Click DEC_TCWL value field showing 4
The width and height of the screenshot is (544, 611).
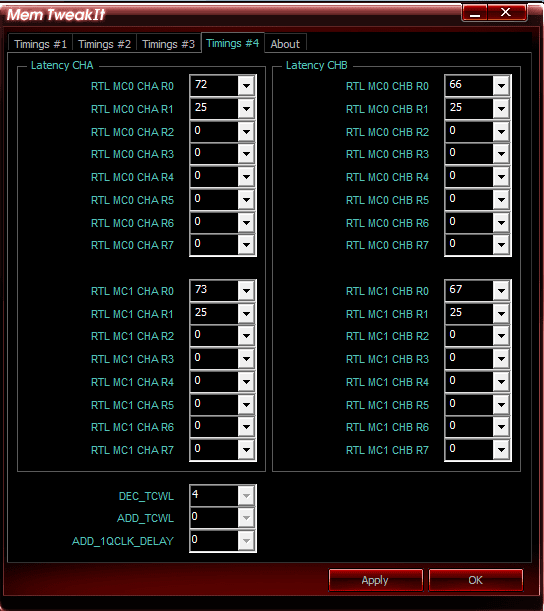pyautogui.click(x=214, y=495)
